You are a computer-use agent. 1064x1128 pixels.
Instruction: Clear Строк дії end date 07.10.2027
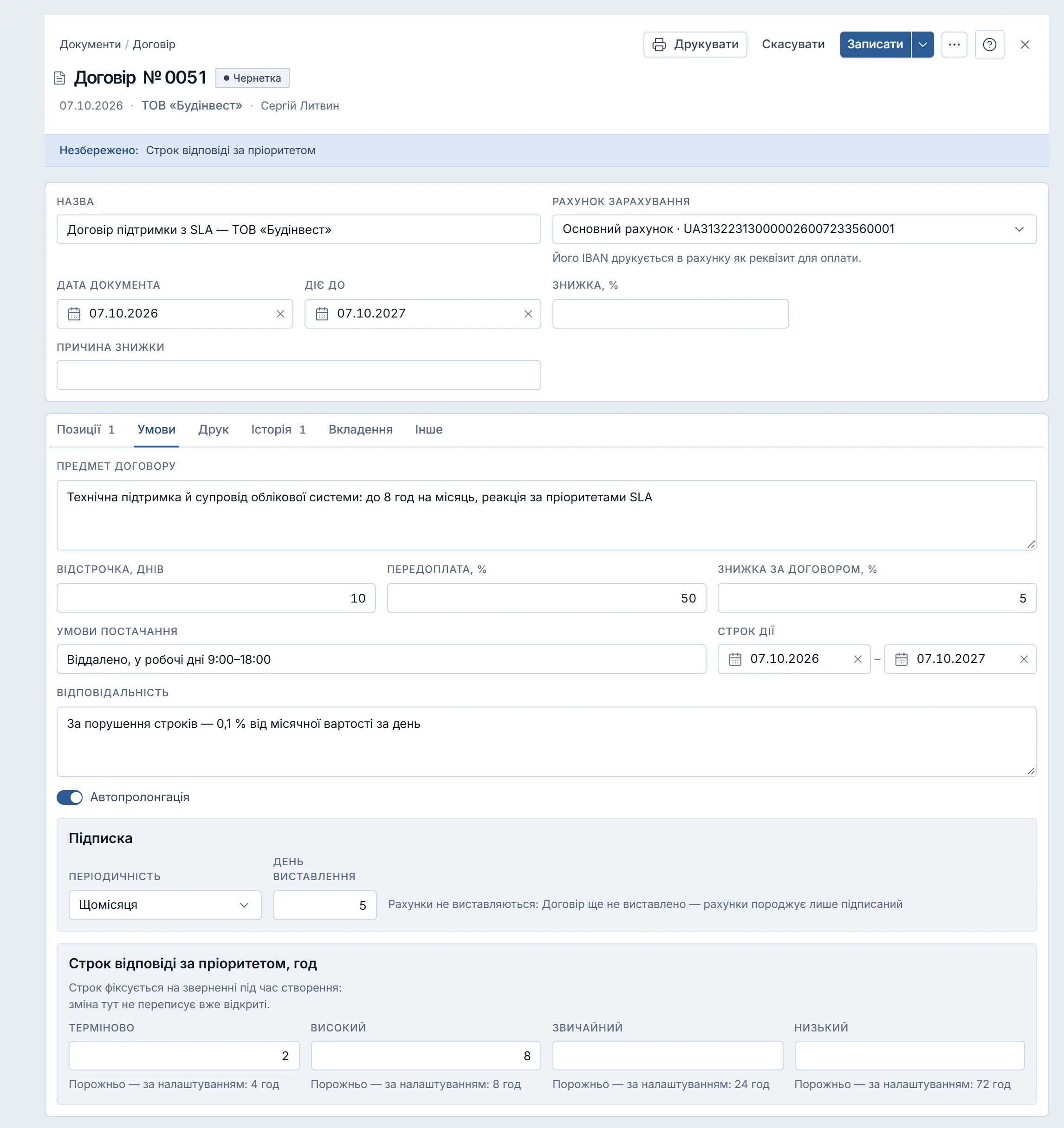click(x=1024, y=659)
